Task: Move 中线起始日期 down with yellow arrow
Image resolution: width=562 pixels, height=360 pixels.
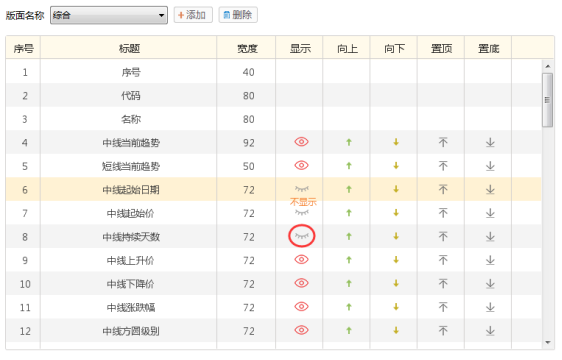Action: pyautogui.click(x=396, y=189)
